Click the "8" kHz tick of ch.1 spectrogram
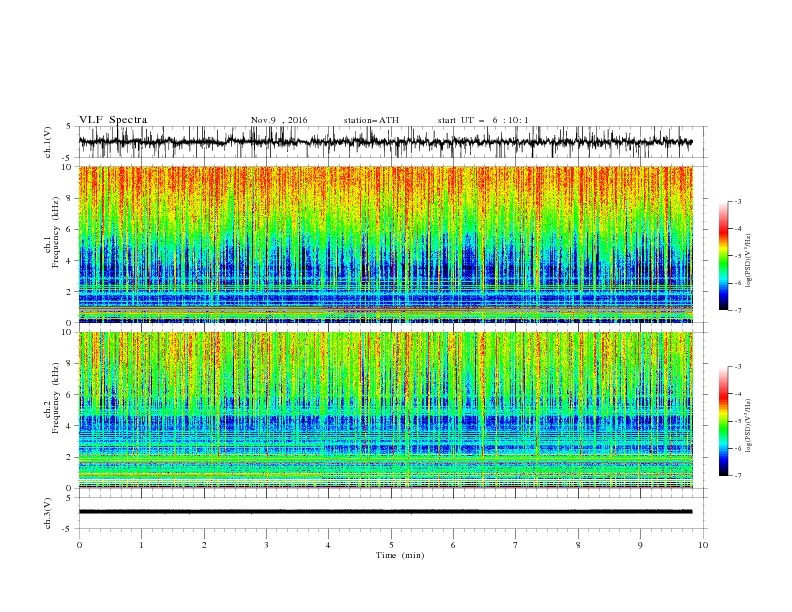This screenshot has height=612, width=792. (x=69, y=198)
